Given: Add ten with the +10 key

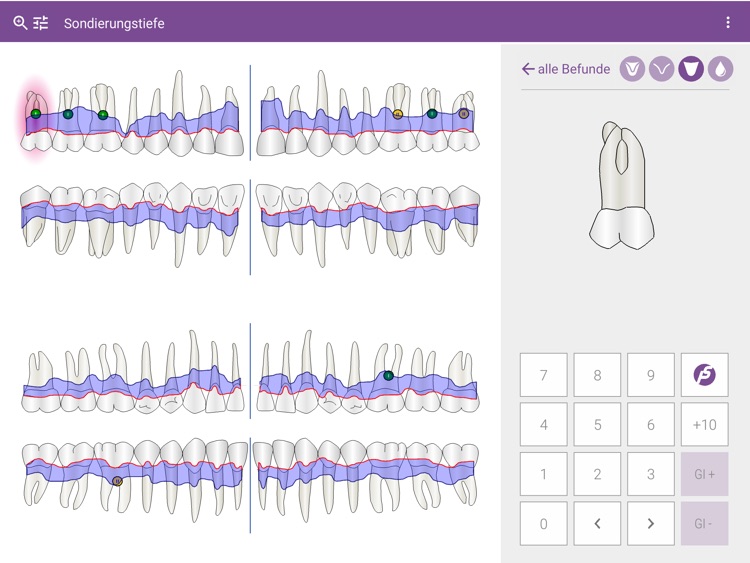Looking at the screenshot, I should (705, 424).
